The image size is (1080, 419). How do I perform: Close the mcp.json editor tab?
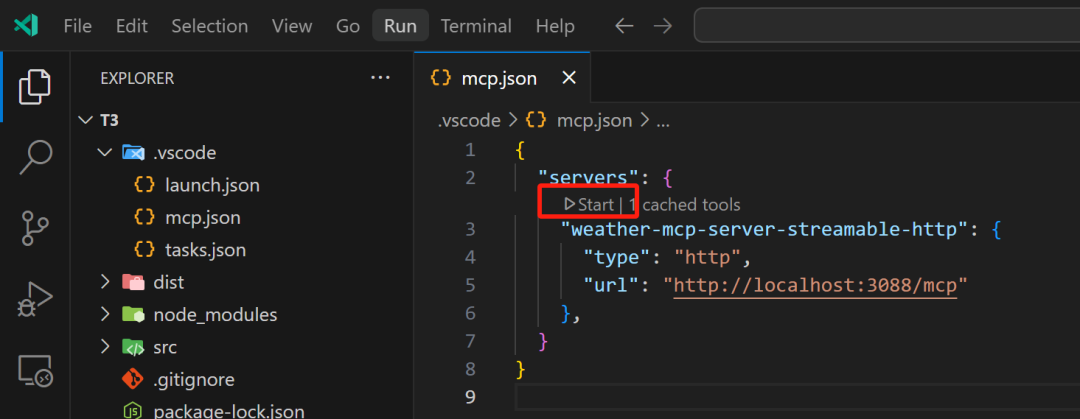(x=569, y=79)
